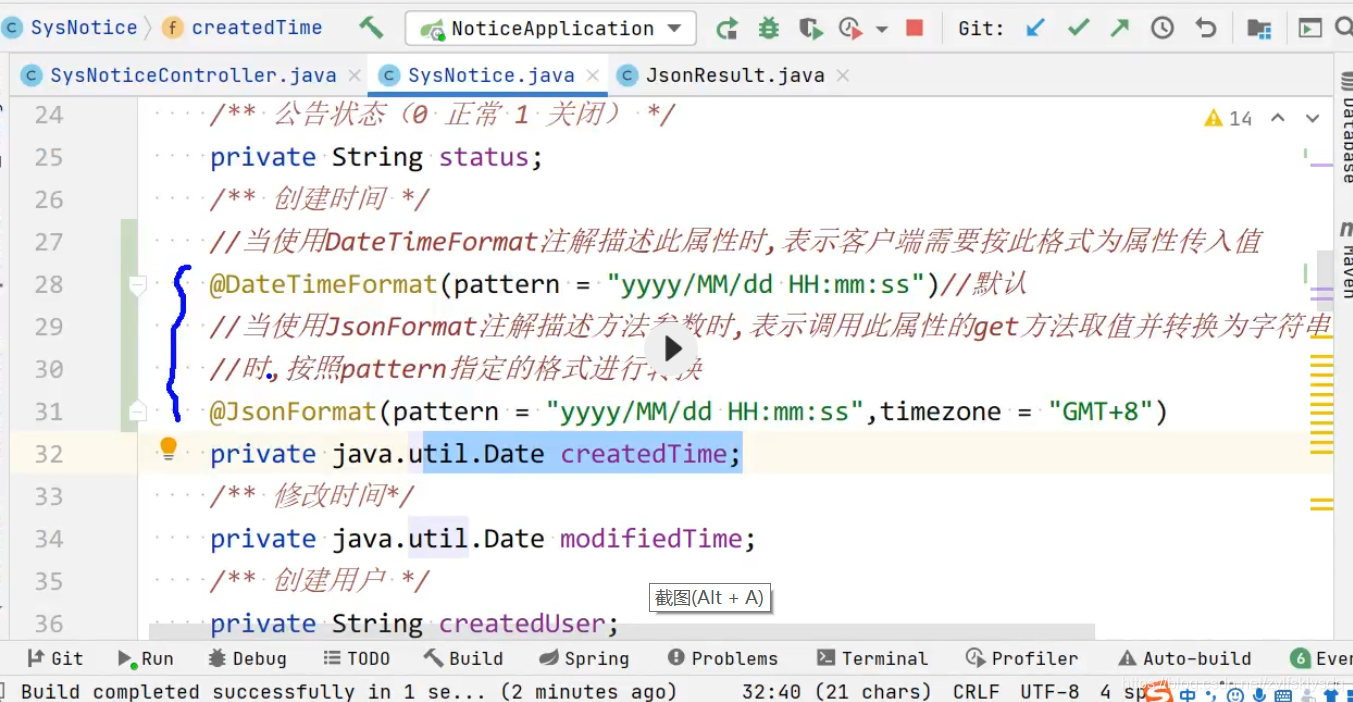Toggle the fold marker on line 28
Image resolution: width=1353 pixels, height=702 pixels.
(137, 286)
